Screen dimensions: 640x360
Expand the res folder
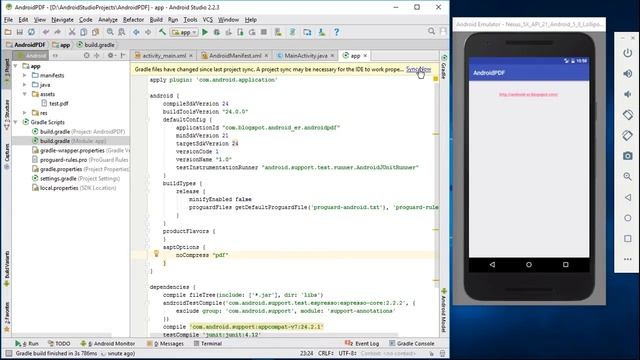[24, 113]
